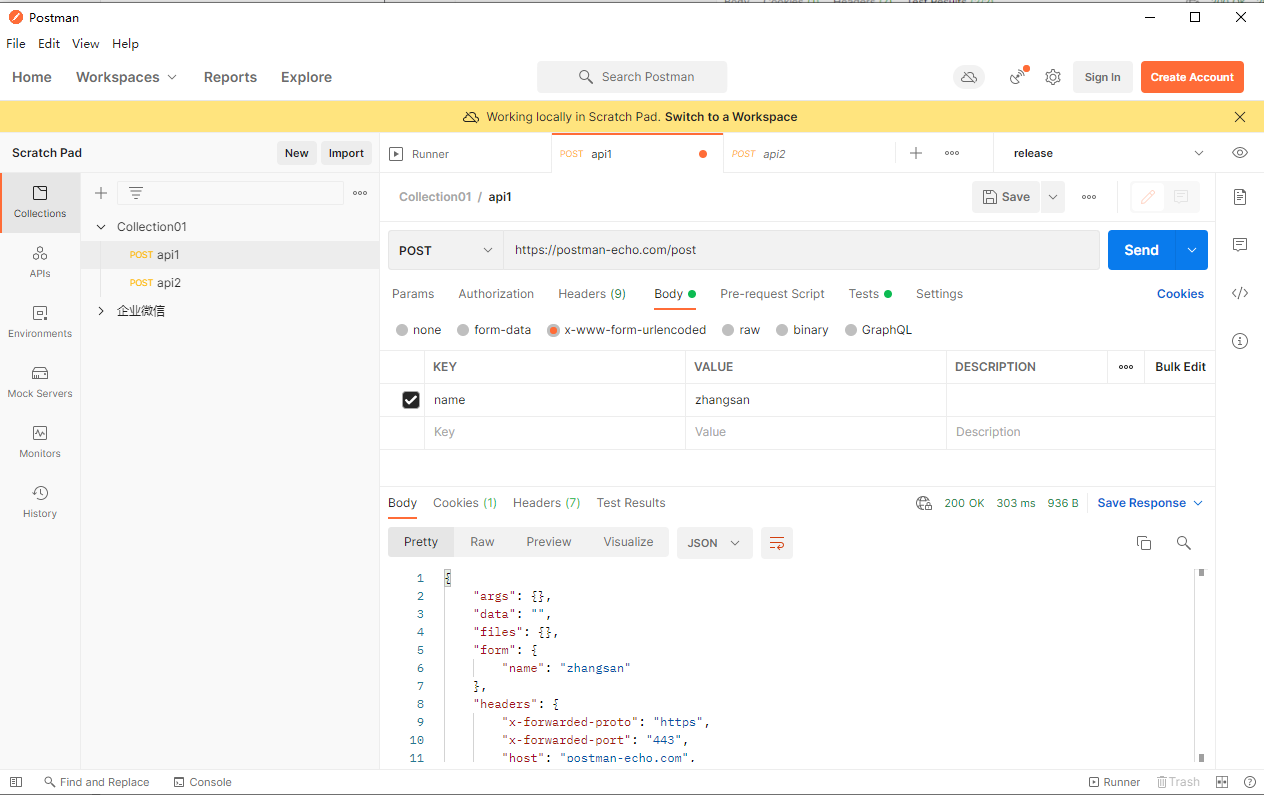Open the Send button dropdown arrow
The height and width of the screenshot is (795, 1264).
tap(1191, 250)
